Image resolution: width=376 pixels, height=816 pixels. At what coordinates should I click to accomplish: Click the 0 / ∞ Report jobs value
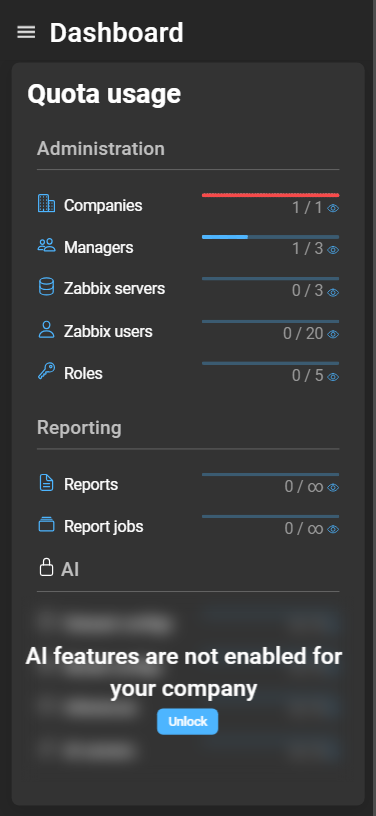[x=304, y=529]
